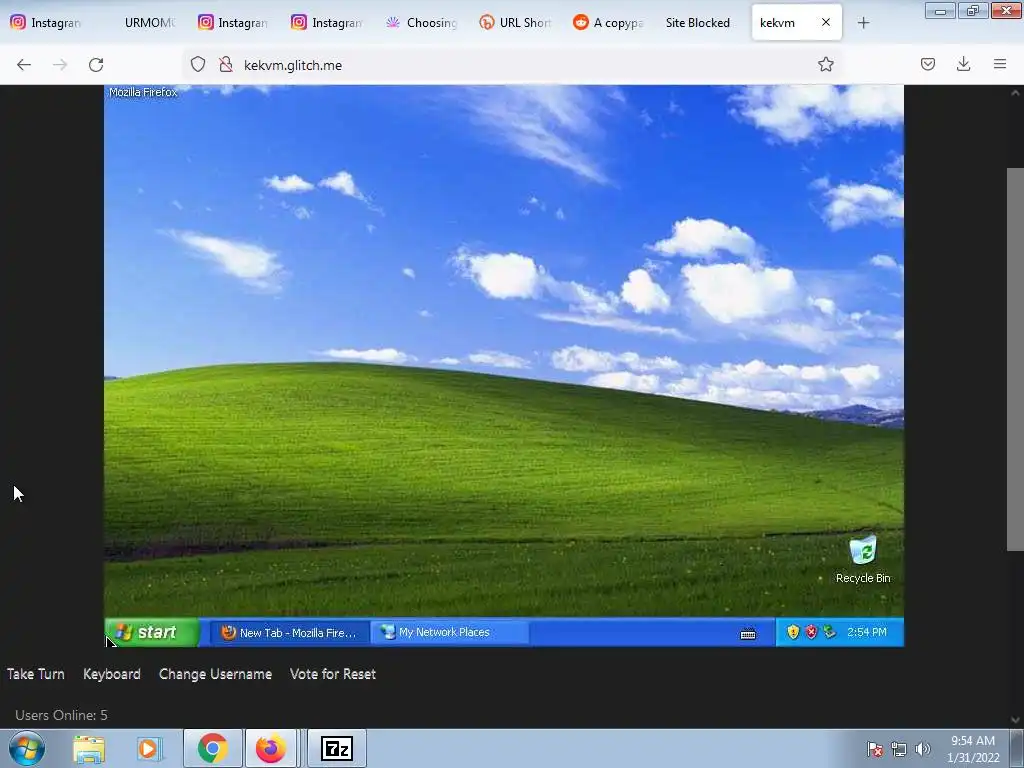Click the network tray icon
This screenshot has height=768, width=1024.
pos(899,749)
